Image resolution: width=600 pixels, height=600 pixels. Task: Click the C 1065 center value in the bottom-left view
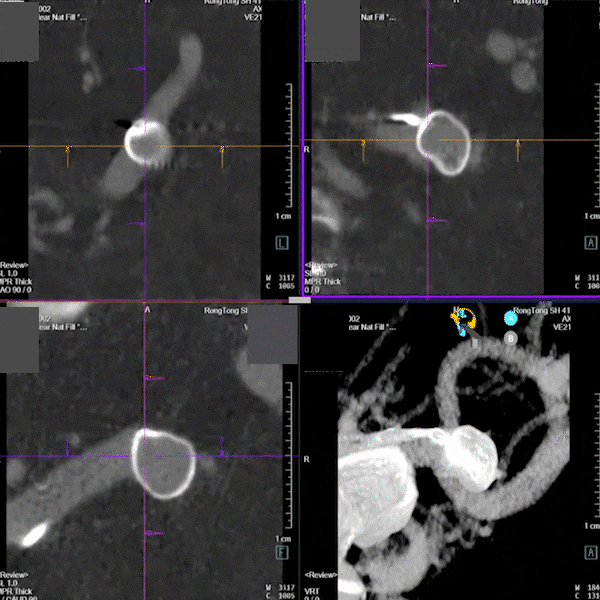280,596
